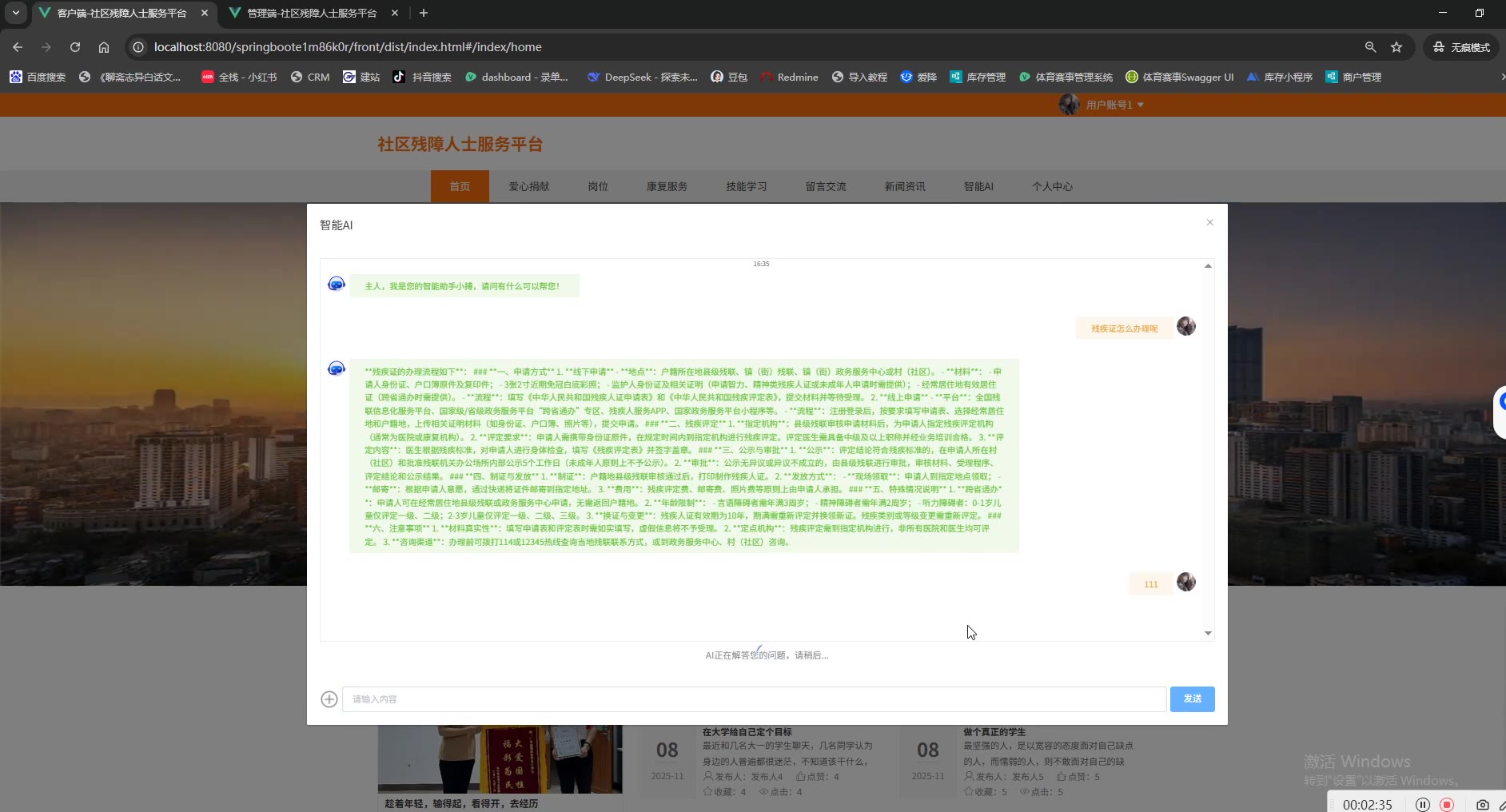Send the chat message with 发送

(1193, 699)
